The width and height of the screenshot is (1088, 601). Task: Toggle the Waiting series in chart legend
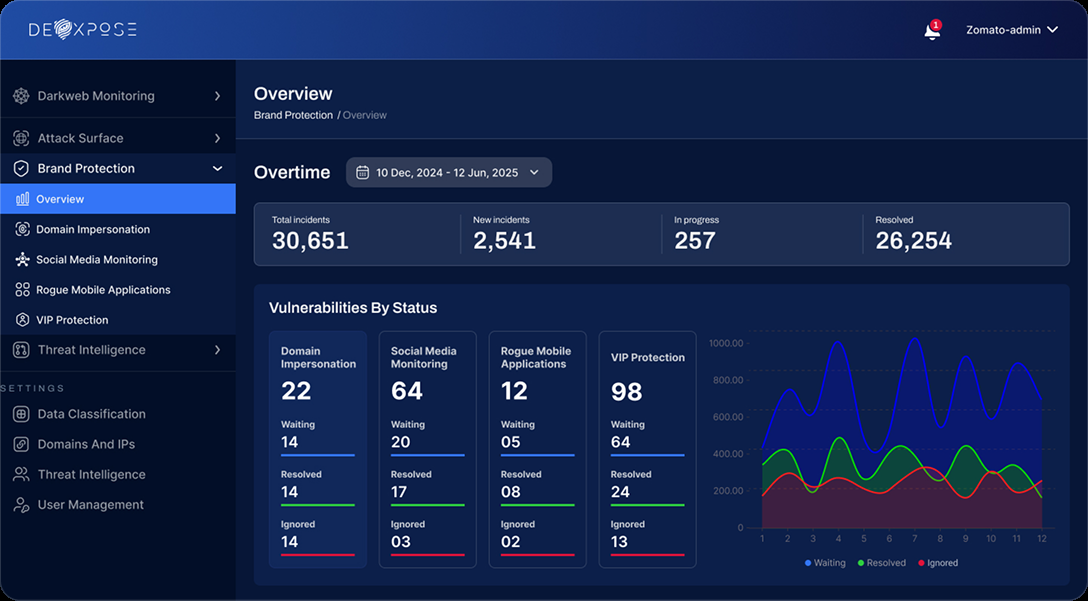pos(825,563)
